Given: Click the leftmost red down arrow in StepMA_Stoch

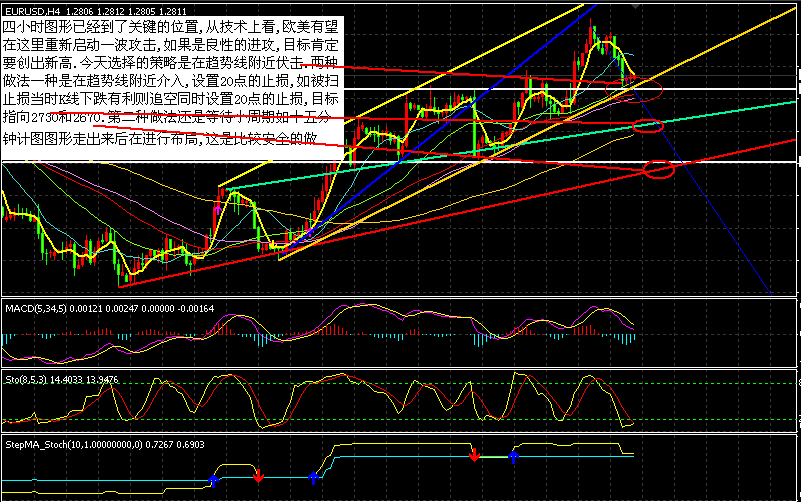Looking at the screenshot, I should pos(258,476).
